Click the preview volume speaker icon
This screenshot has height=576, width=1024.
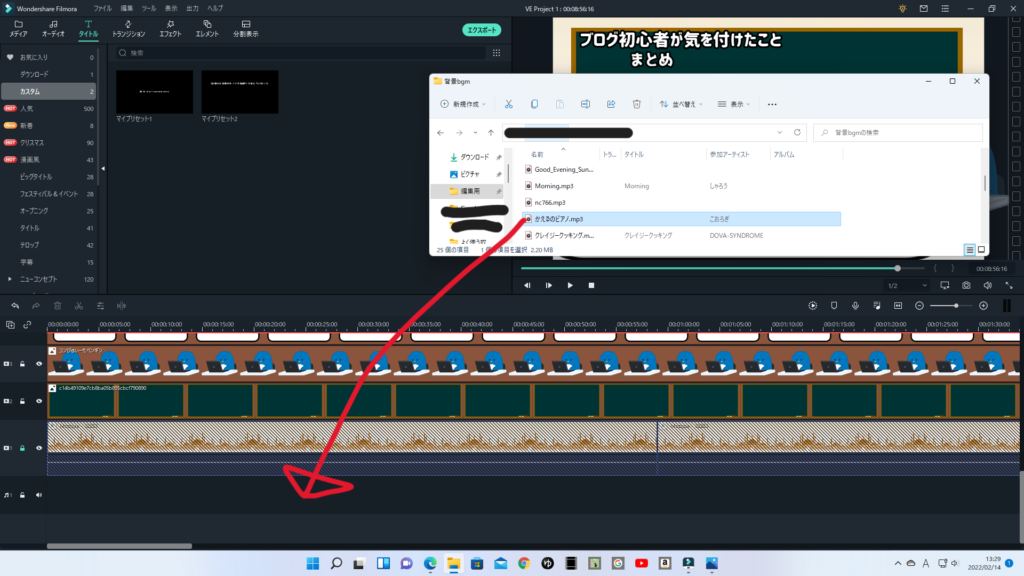[987, 285]
